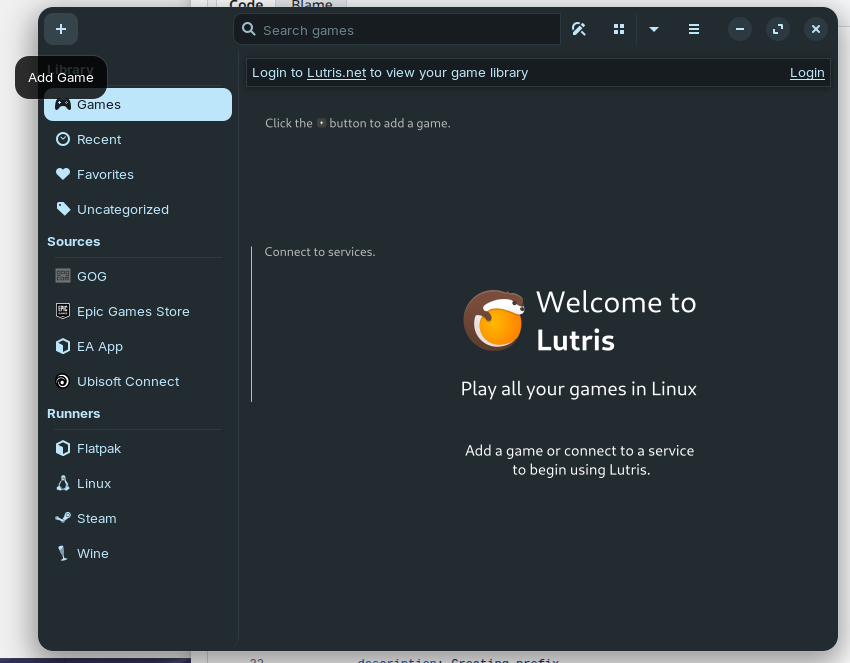
Task: Open Lutris preferences with the wand icon
Action: 579,29
